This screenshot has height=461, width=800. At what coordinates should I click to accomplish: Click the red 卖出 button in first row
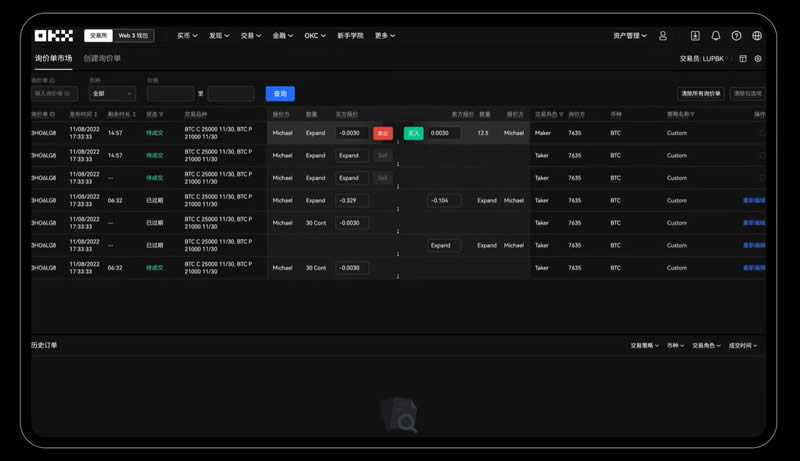point(382,133)
